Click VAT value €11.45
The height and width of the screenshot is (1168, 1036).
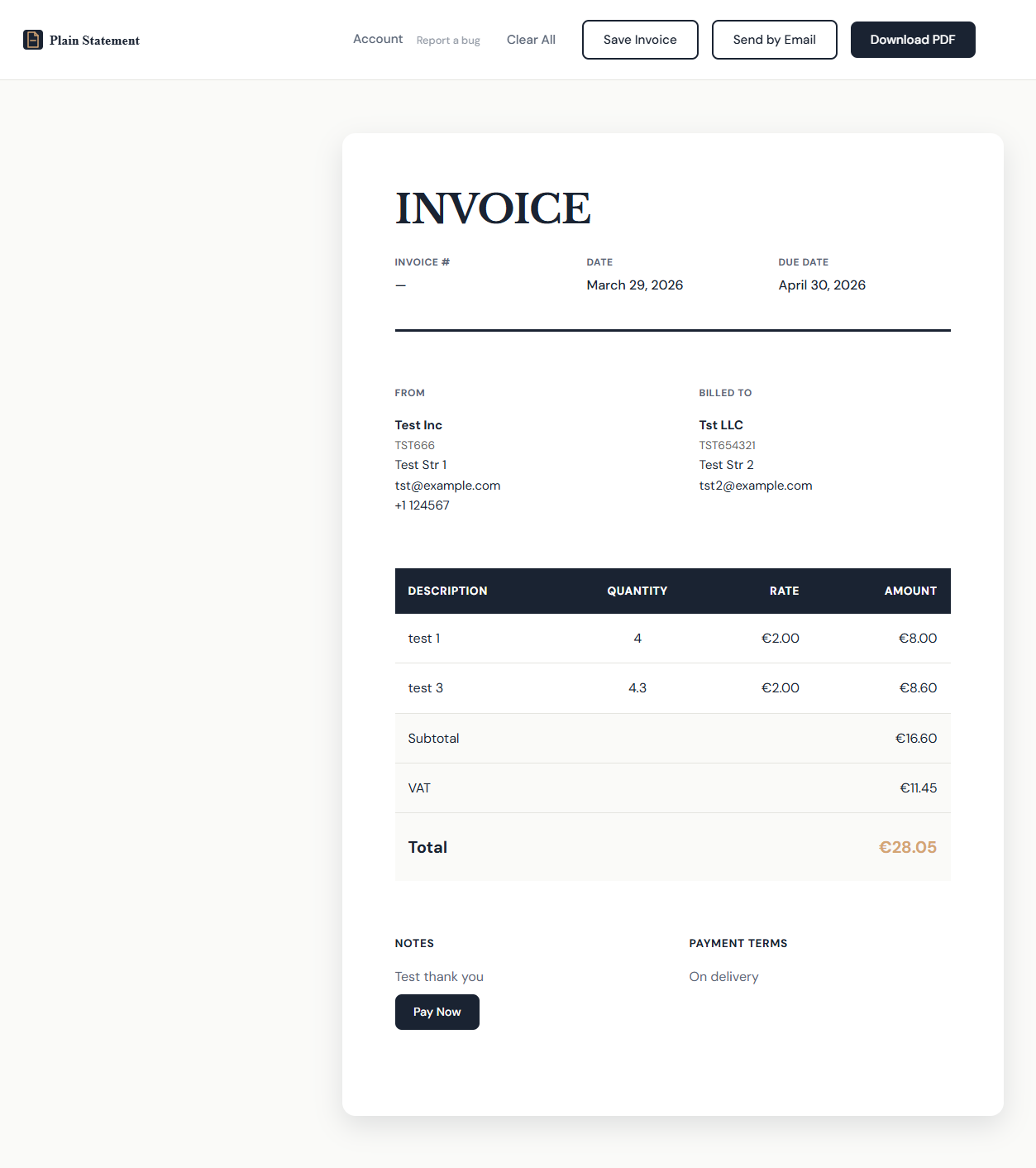[x=918, y=788]
